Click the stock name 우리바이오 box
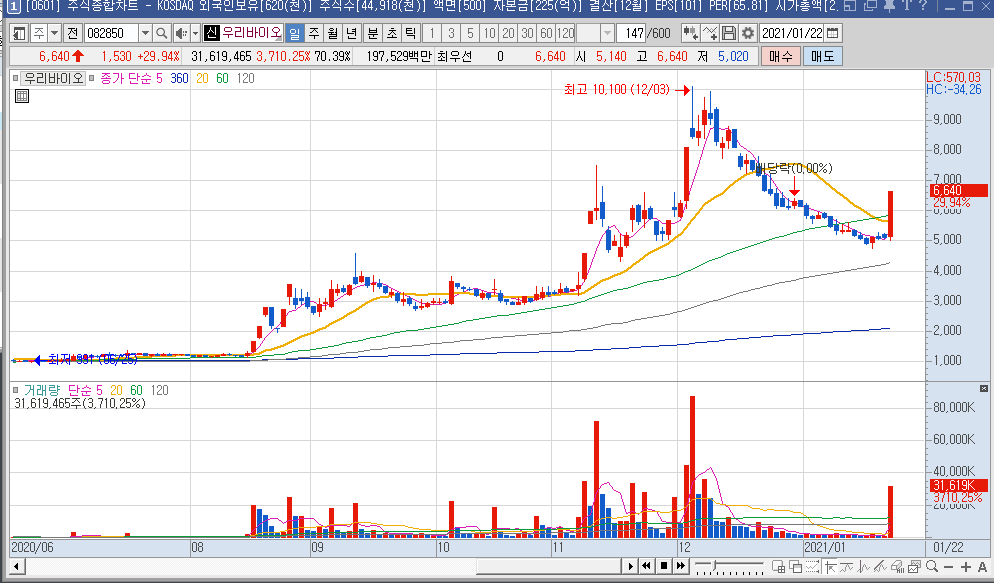Image resolution: width=994 pixels, height=583 pixels. pos(252,33)
